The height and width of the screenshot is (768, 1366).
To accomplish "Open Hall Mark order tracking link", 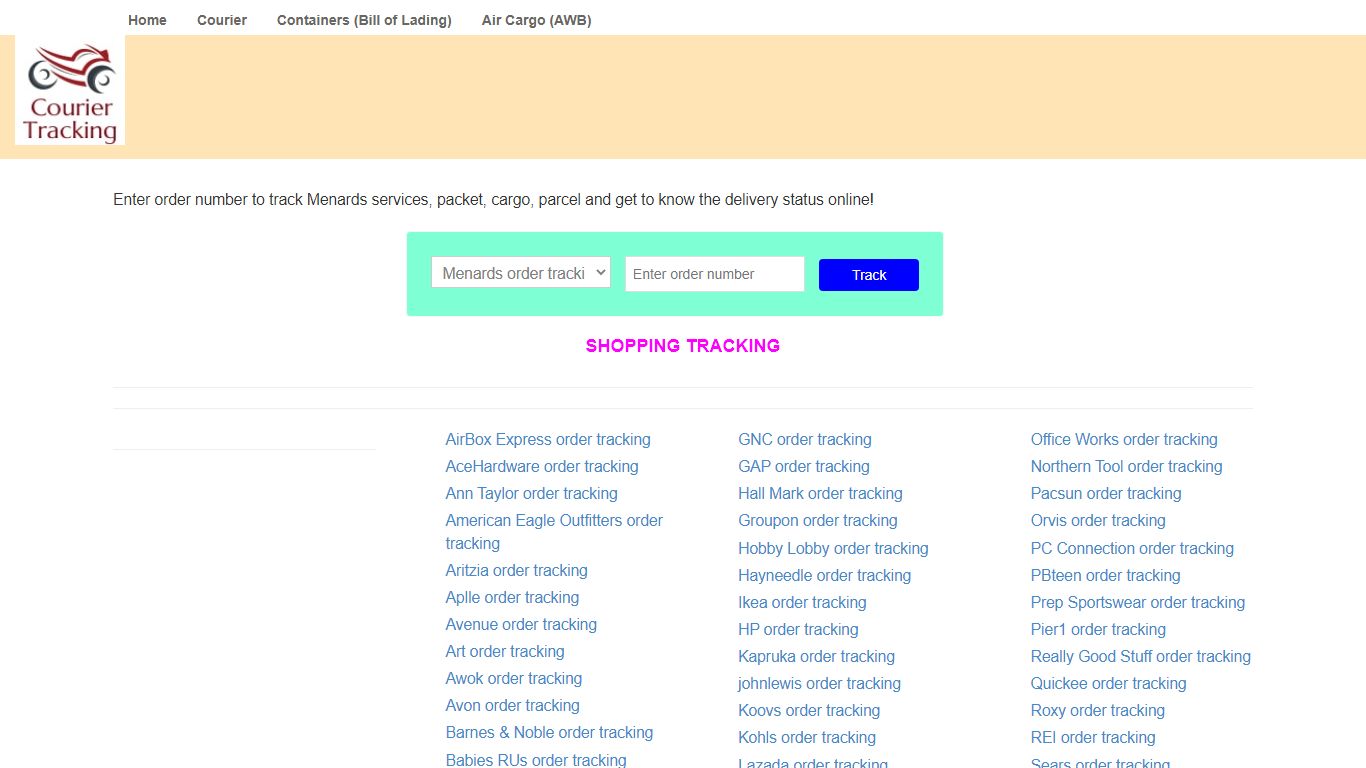I will pyautogui.click(x=820, y=493).
